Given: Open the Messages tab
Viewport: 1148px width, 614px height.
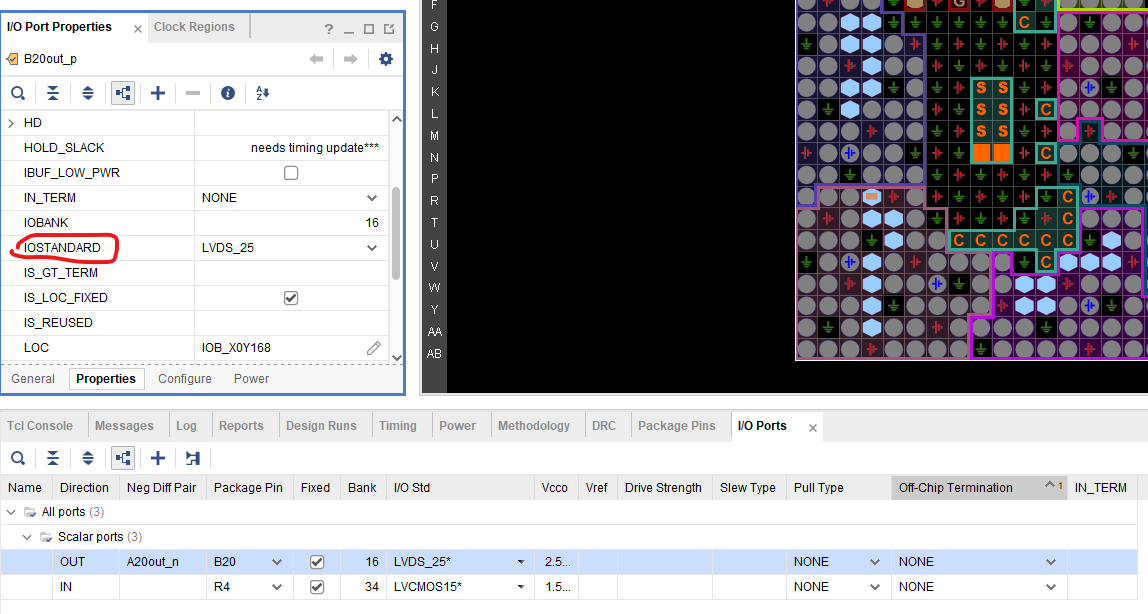Looking at the screenshot, I should pos(124,425).
